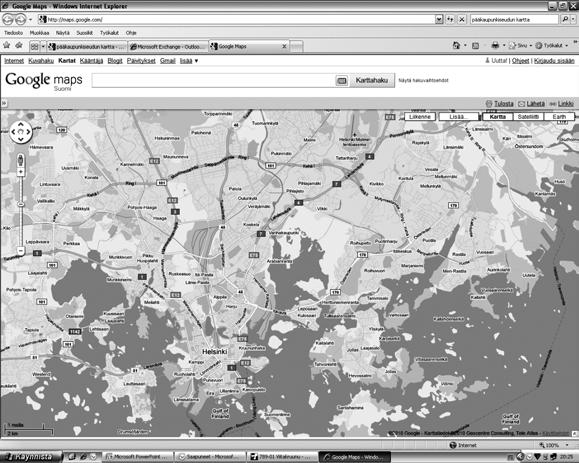Focus the browser search box
Viewport: 579px width, 463px height.
click(x=514, y=19)
